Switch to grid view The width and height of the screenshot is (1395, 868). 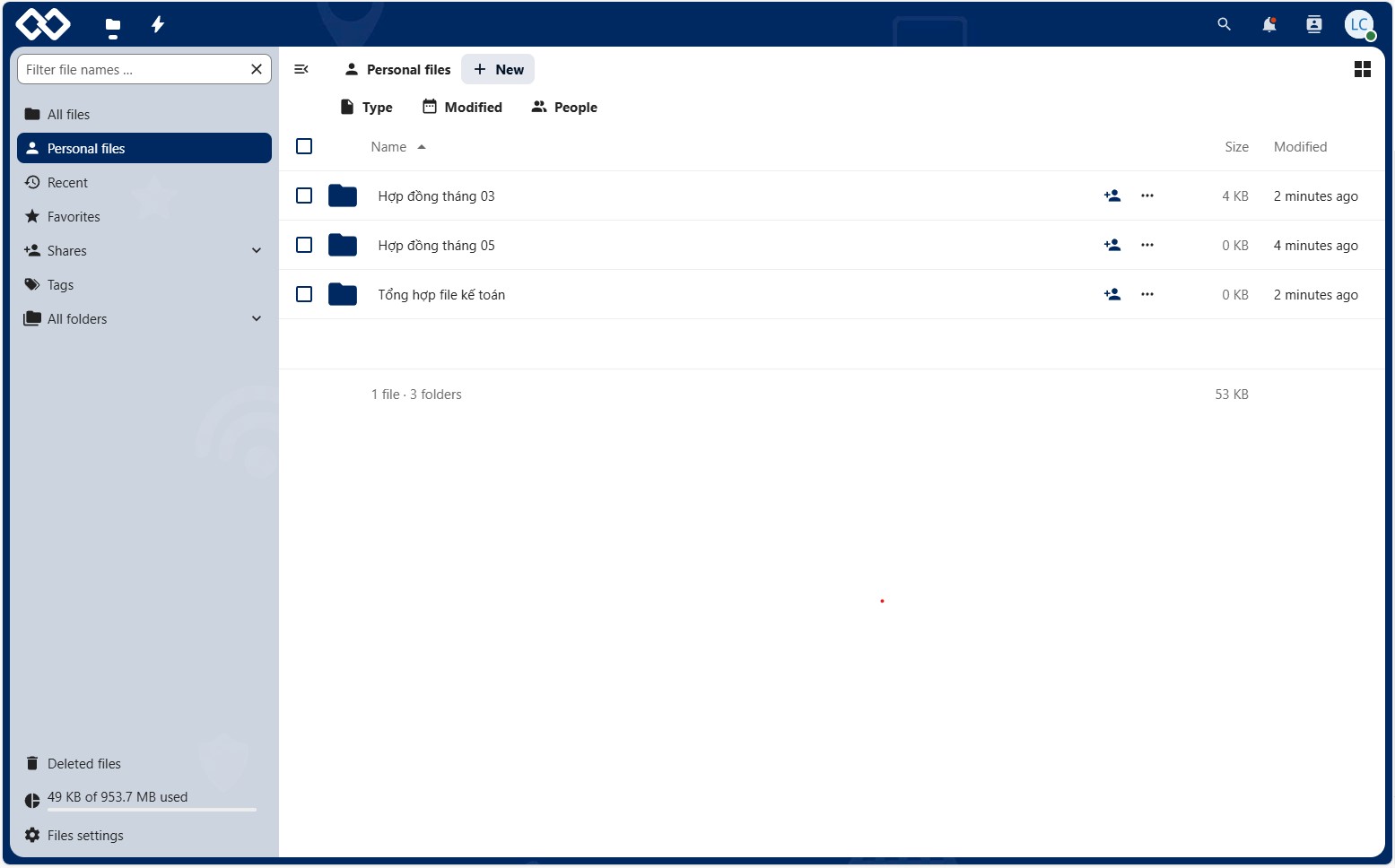pyautogui.click(x=1362, y=69)
